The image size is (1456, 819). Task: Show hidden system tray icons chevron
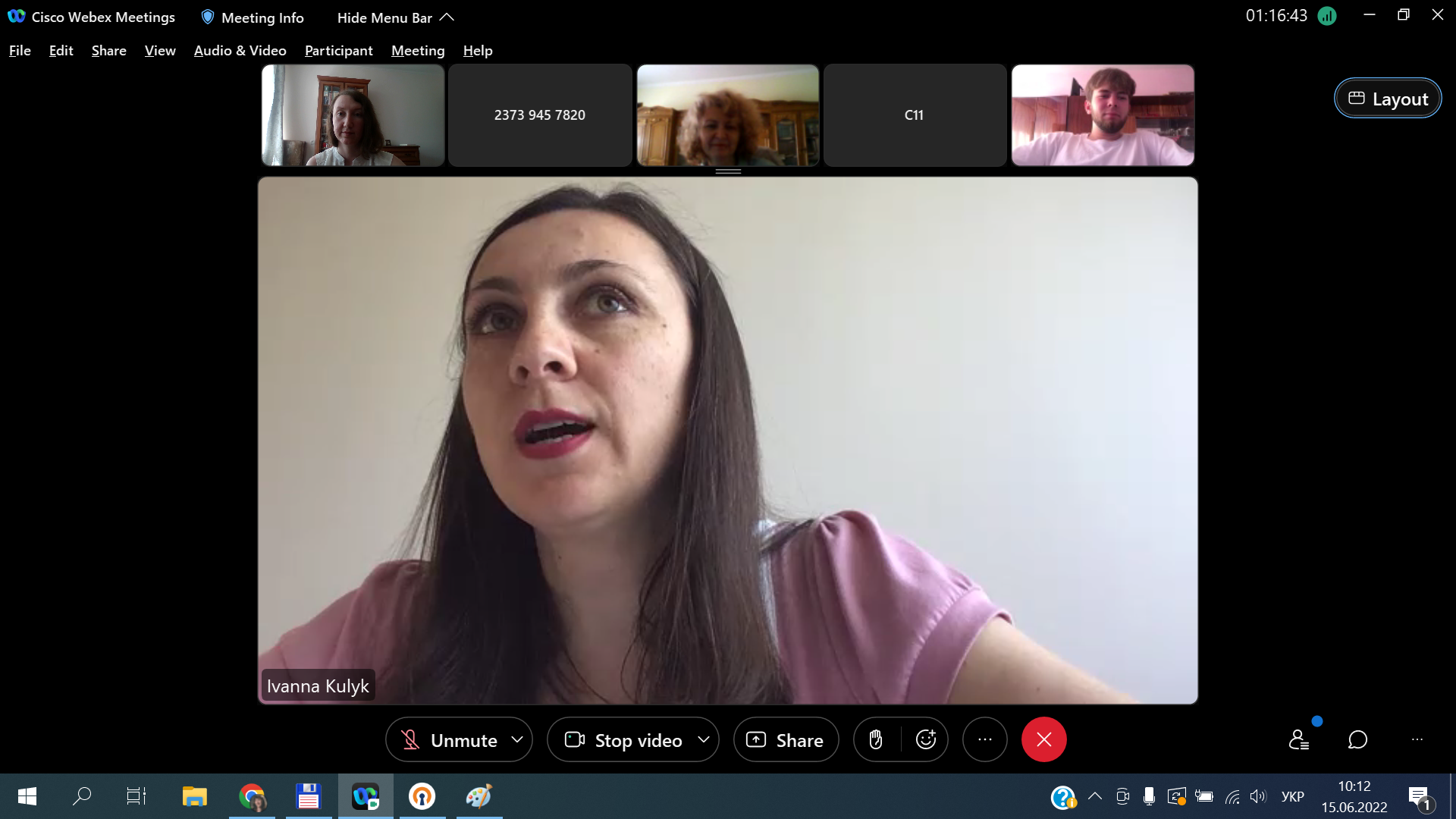pos(1094,796)
